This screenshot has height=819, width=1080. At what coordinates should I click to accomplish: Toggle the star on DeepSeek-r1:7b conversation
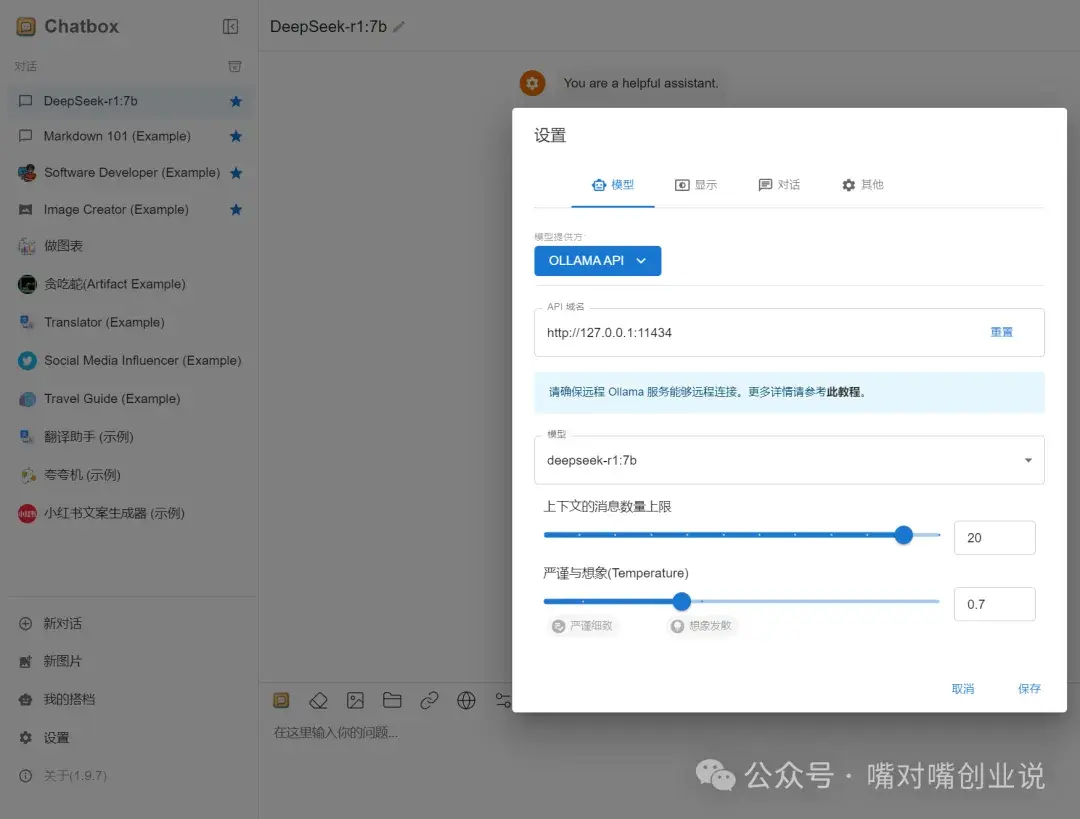tap(236, 101)
